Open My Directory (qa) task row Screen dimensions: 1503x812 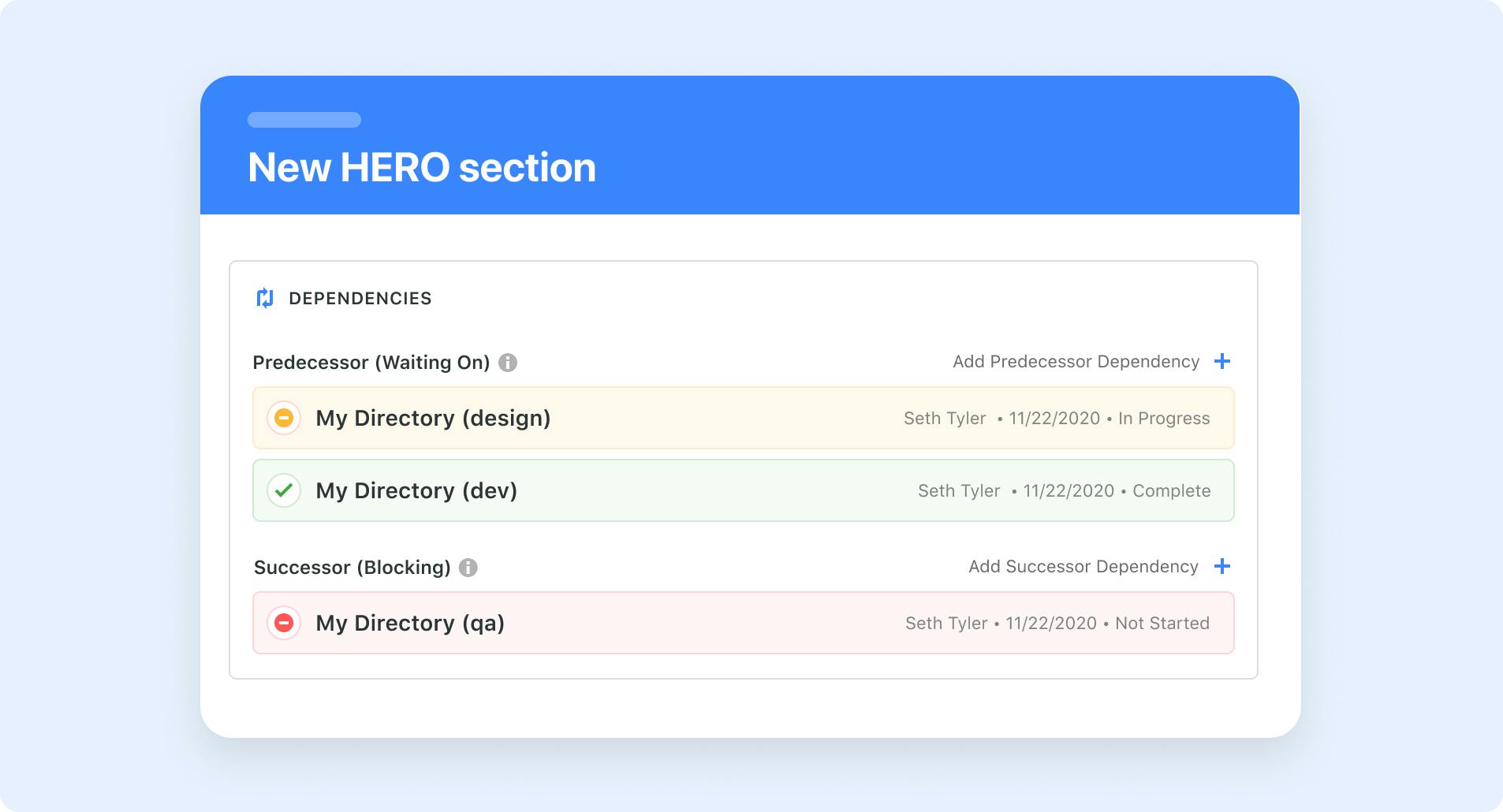pyautogui.click(x=744, y=623)
